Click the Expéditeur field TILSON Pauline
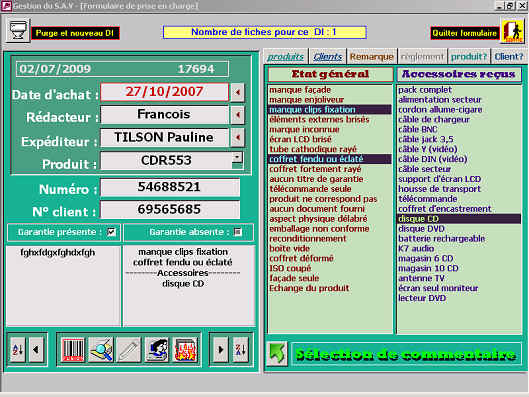 point(165,137)
